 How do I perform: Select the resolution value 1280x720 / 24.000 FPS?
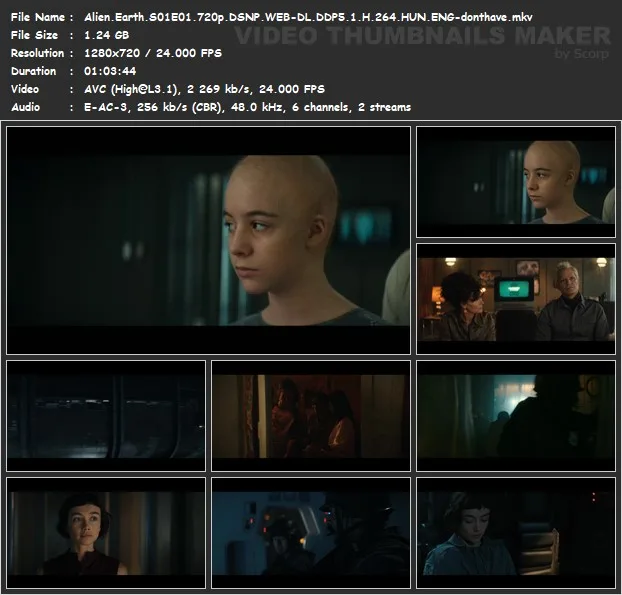pos(153,53)
